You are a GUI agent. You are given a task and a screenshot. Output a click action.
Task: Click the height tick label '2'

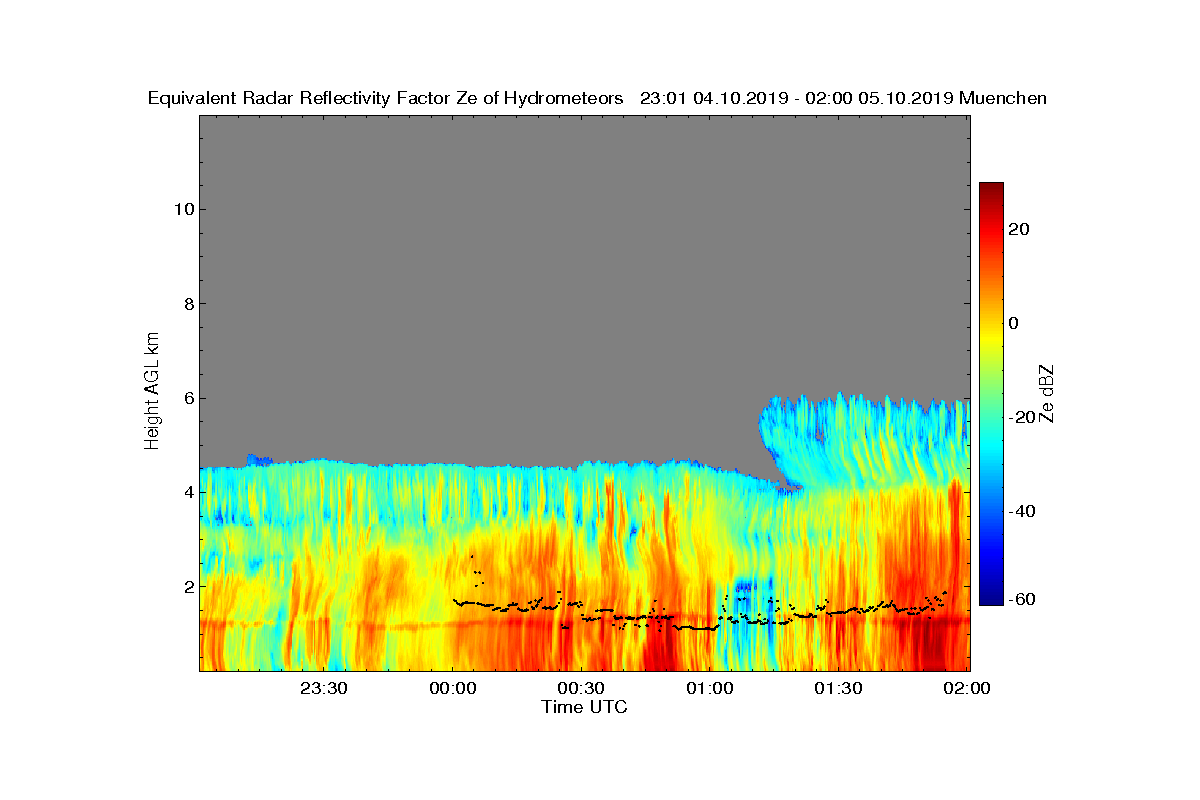pos(187,586)
